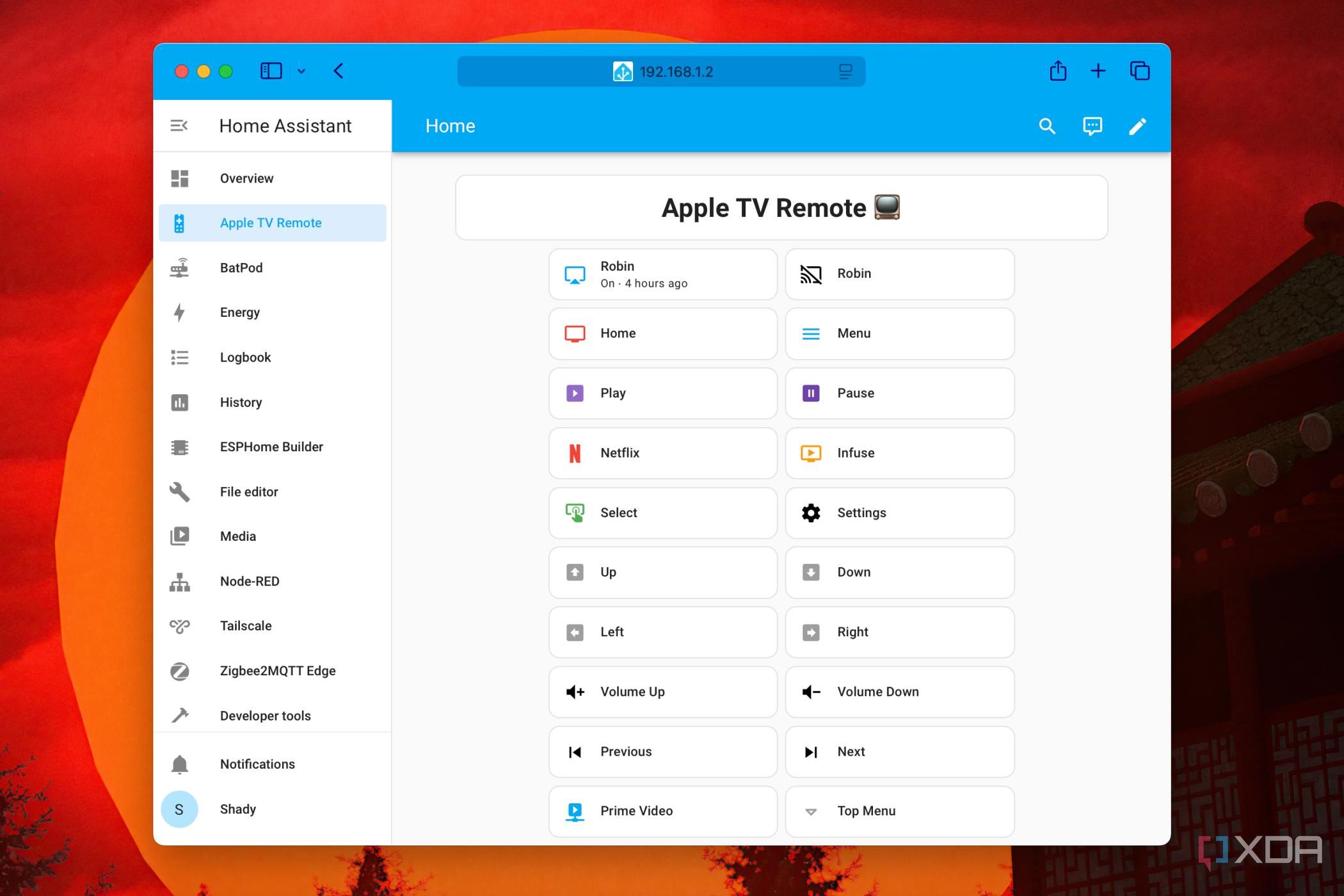Skip to Next track card
Viewport: 1344px width, 896px height.
click(x=900, y=752)
